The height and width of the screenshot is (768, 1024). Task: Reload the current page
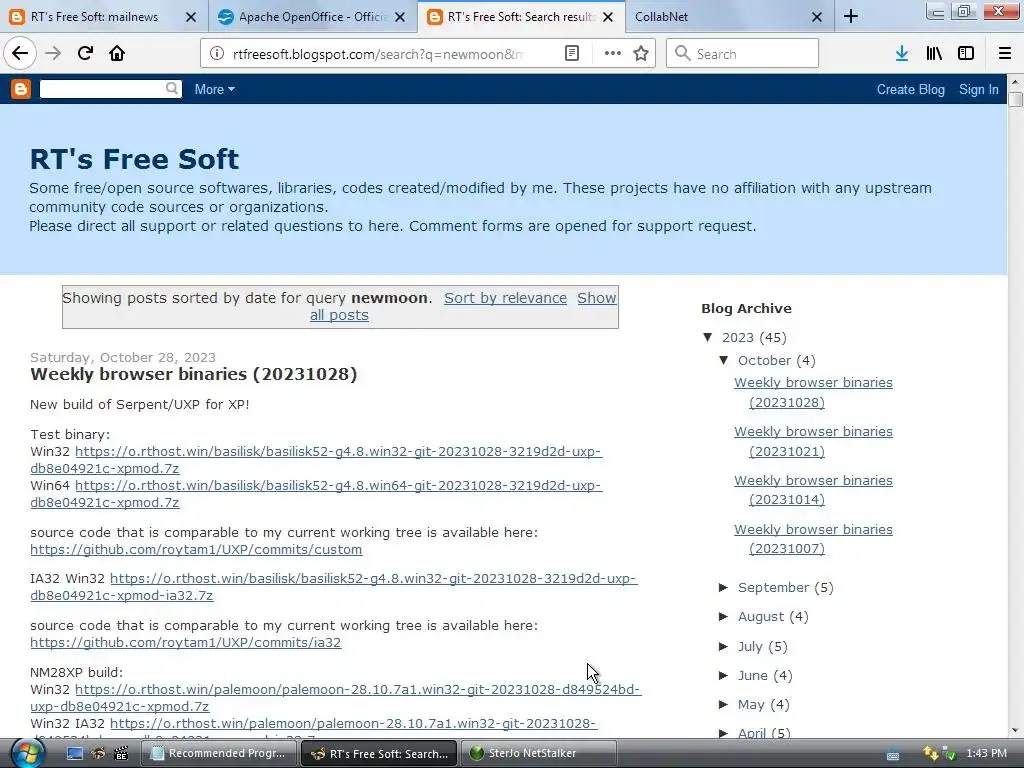[x=85, y=54]
